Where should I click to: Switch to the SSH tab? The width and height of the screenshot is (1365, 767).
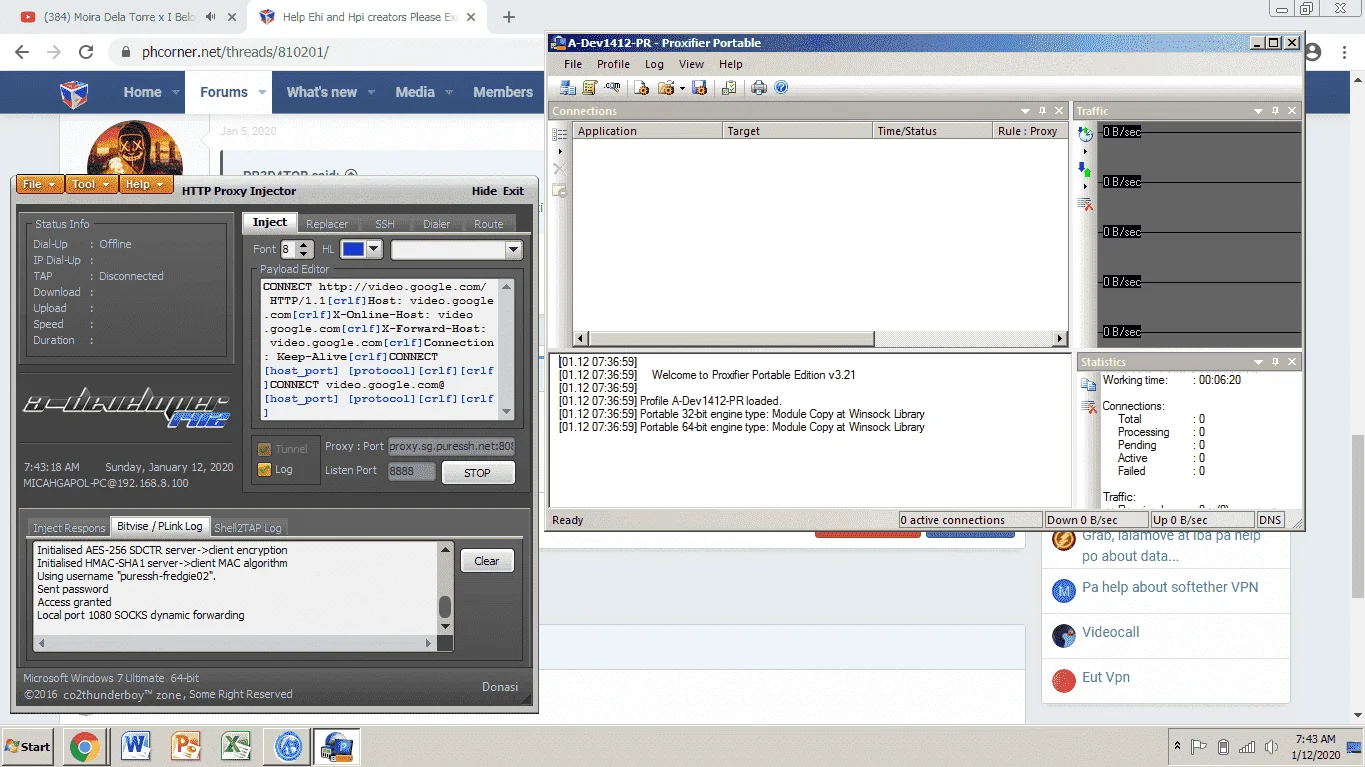(x=385, y=224)
